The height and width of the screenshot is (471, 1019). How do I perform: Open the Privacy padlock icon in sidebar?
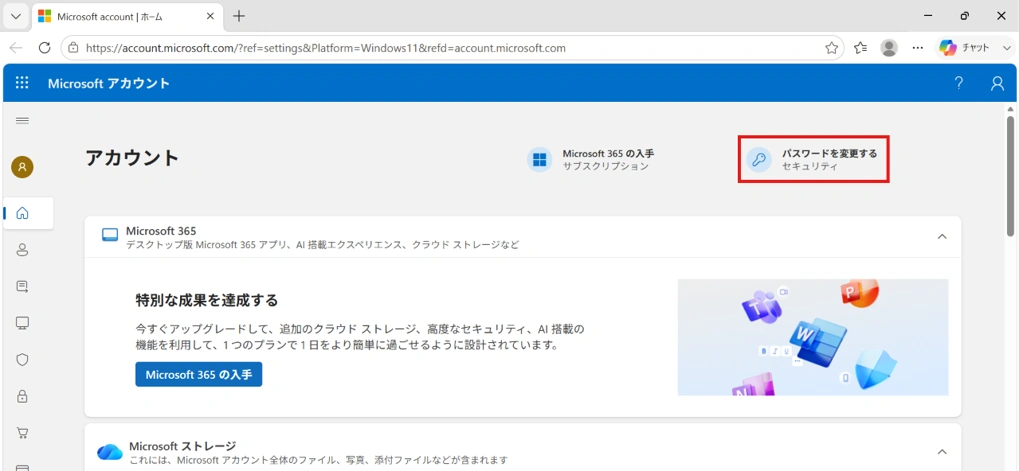(22, 396)
